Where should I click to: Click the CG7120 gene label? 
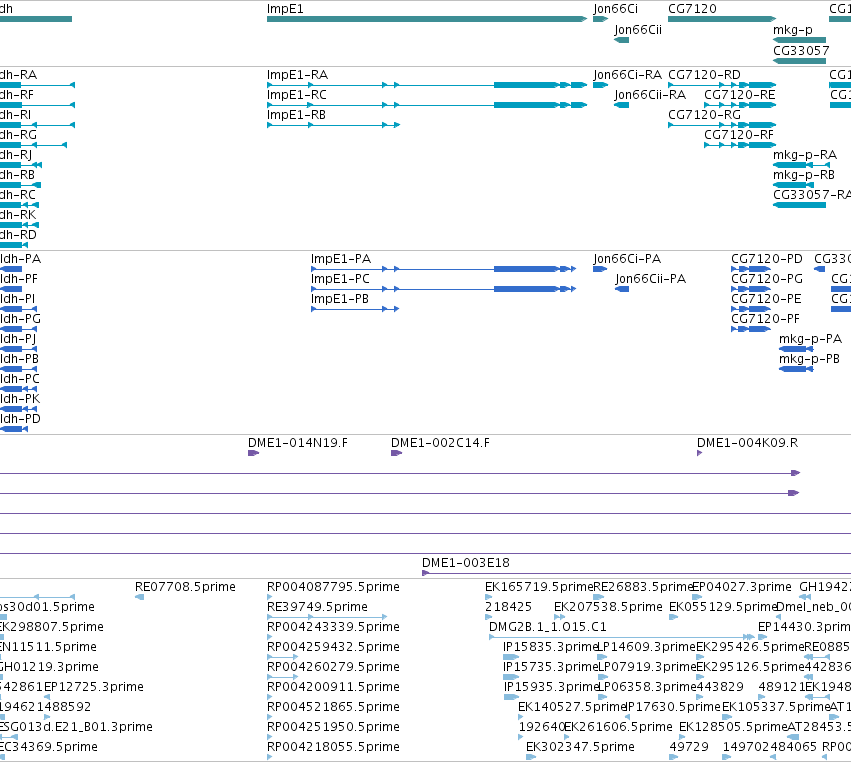tap(692, 9)
